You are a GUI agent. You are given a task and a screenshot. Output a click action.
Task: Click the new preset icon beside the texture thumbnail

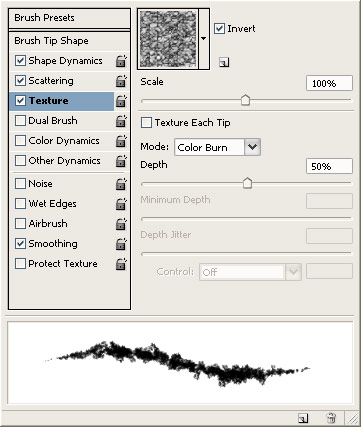coord(224,62)
